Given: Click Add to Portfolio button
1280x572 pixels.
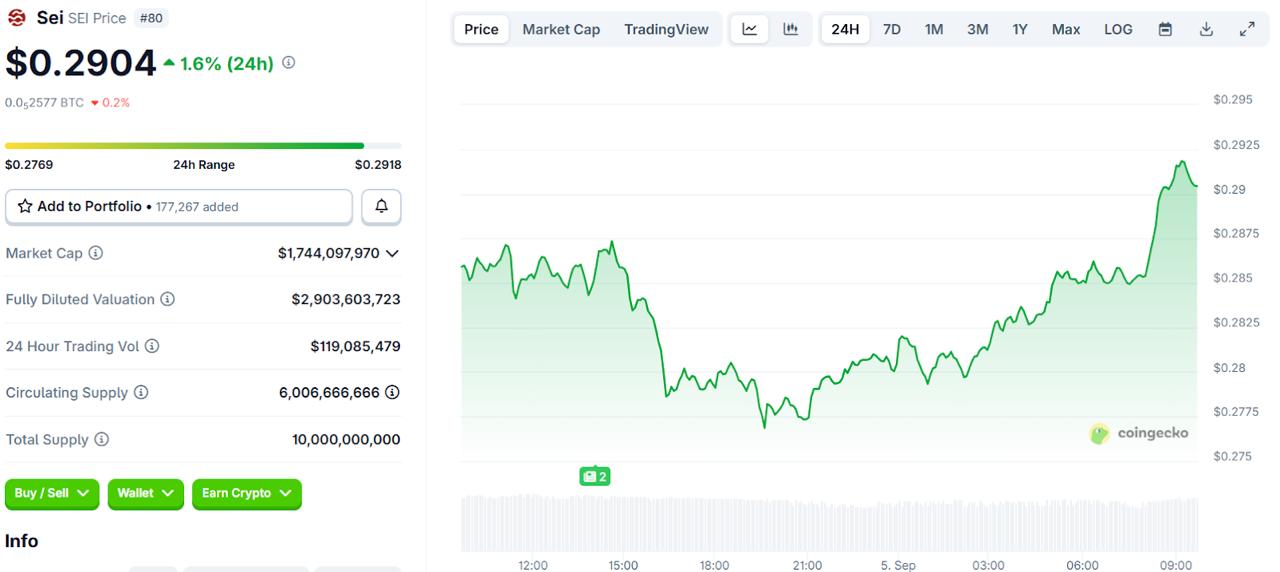Looking at the screenshot, I should [179, 206].
